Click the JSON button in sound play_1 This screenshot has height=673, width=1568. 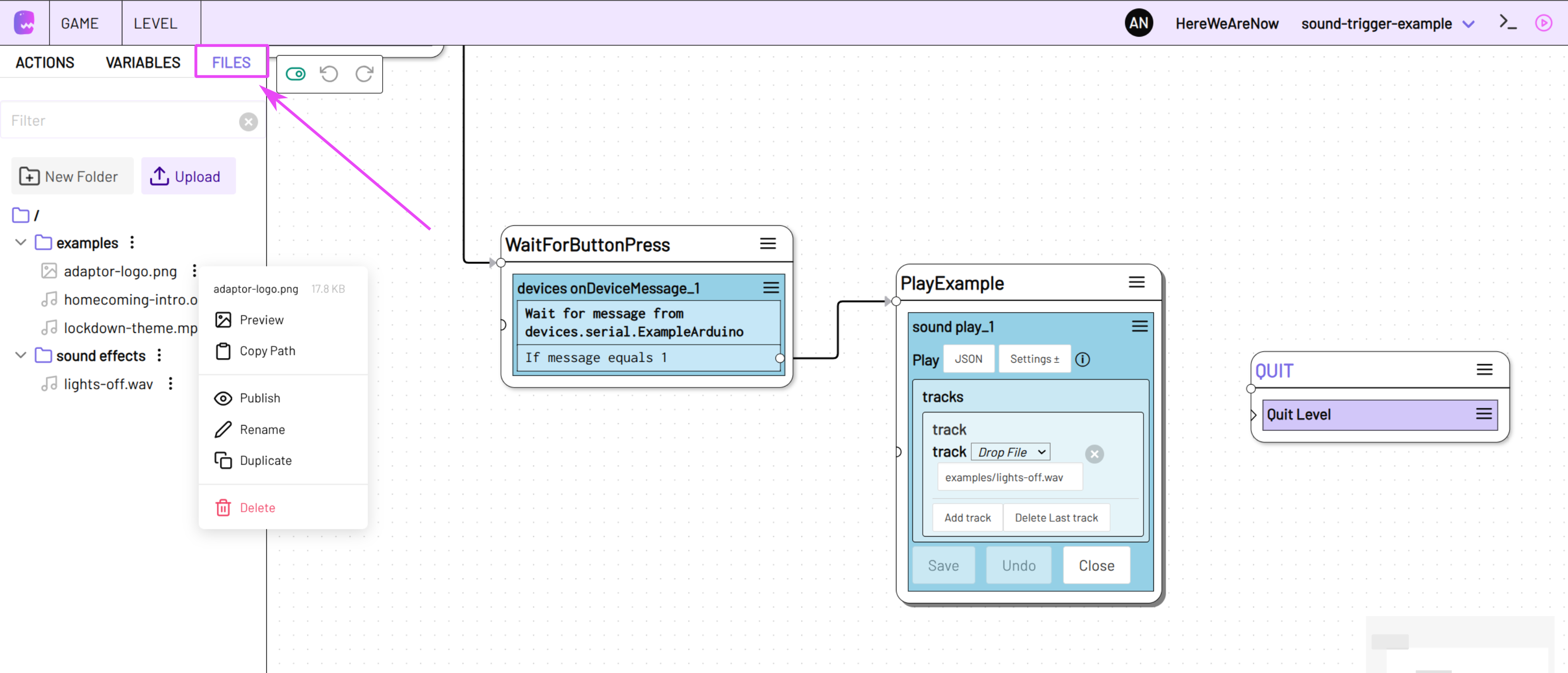point(968,359)
